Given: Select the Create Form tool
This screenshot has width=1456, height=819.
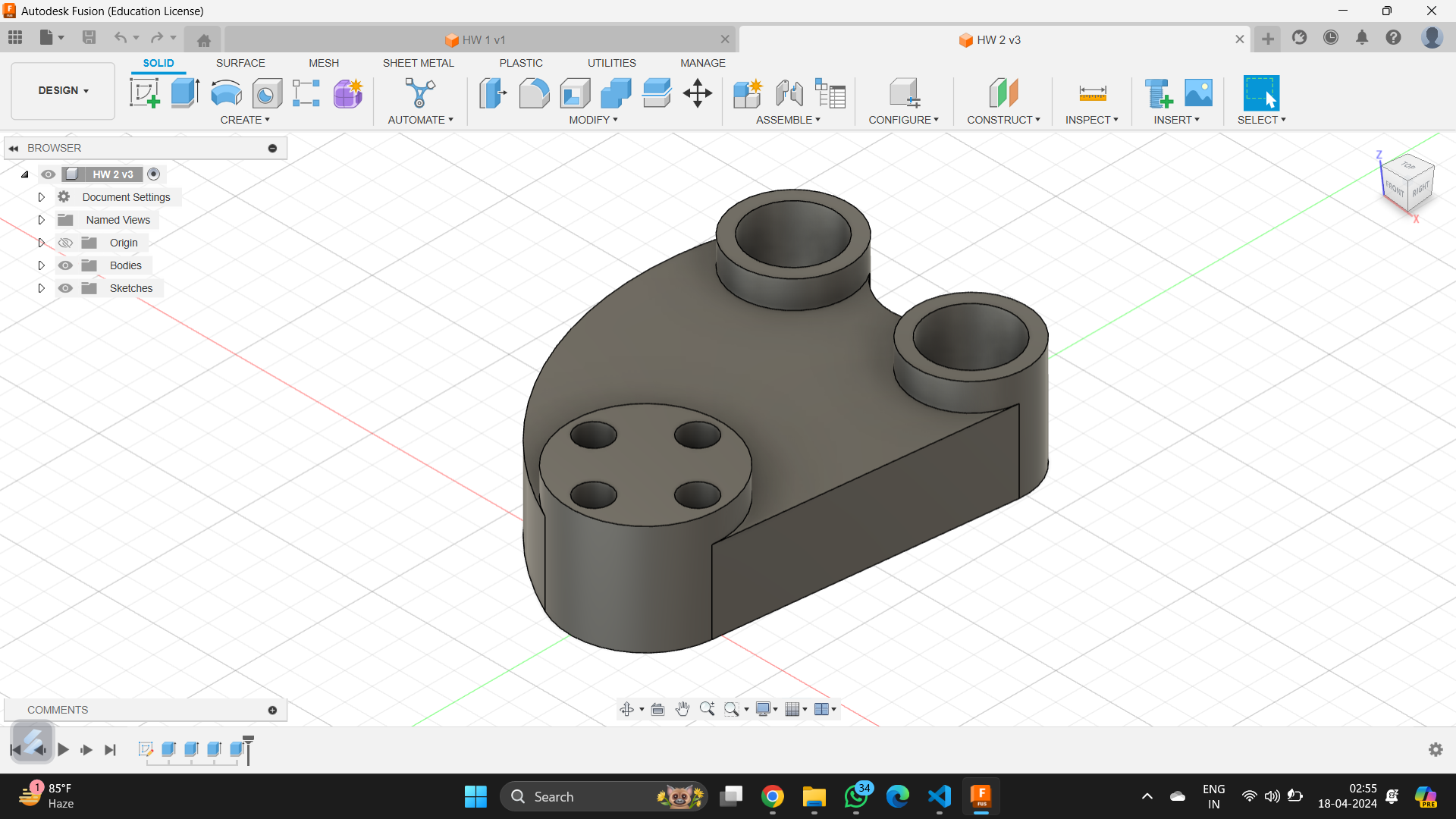Looking at the screenshot, I should click(x=348, y=93).
